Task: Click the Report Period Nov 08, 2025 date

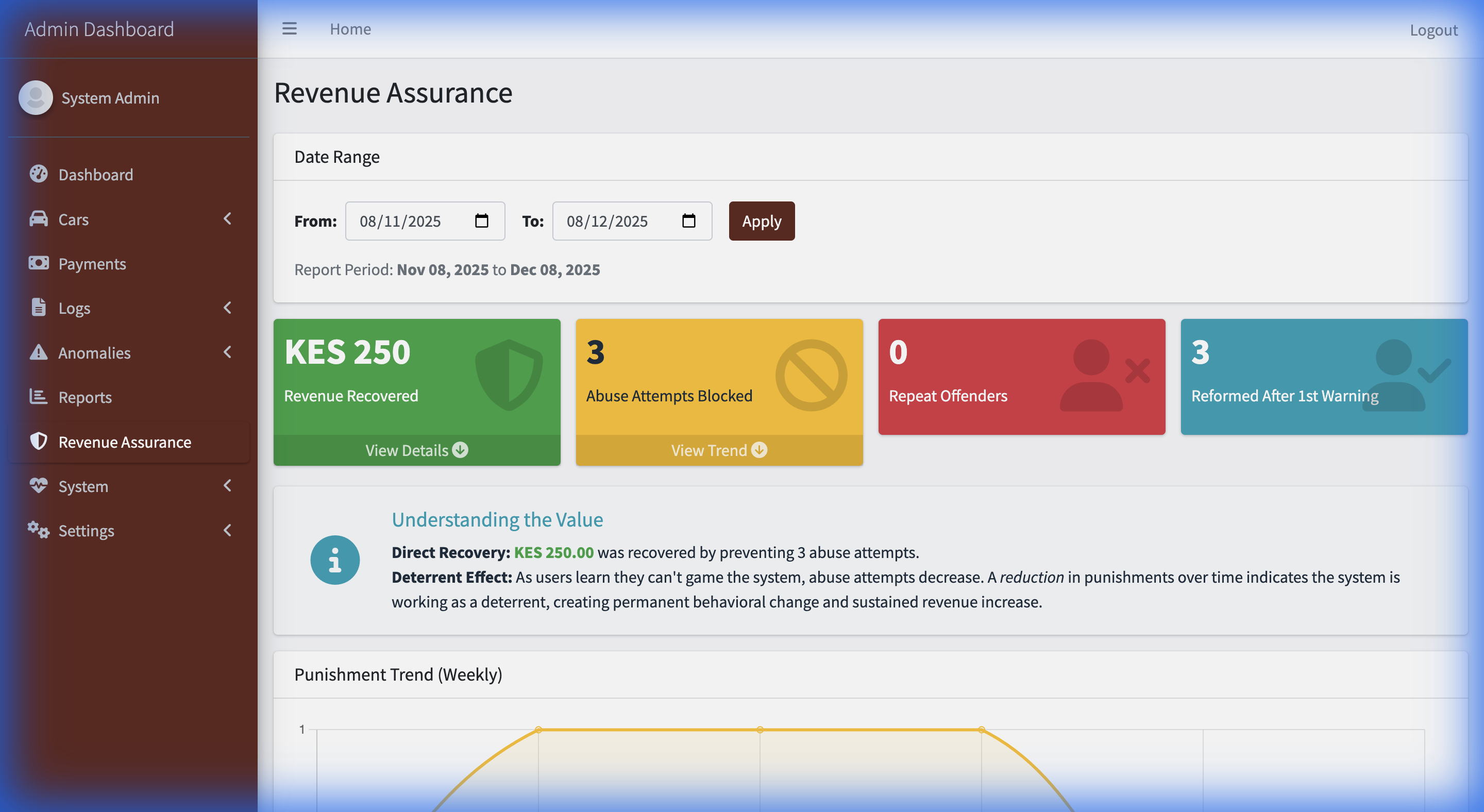Action: point(443,269)
